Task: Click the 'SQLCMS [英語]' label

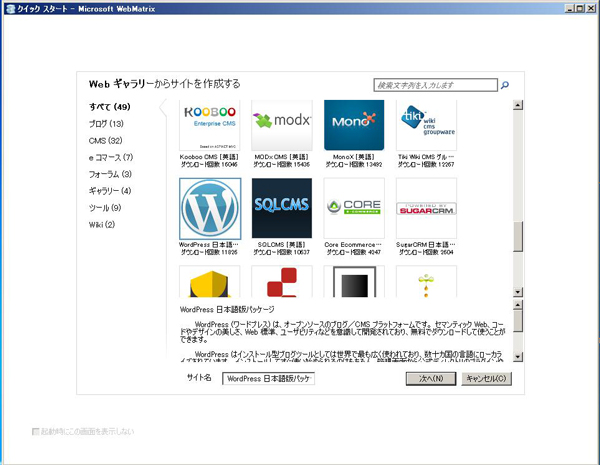Action: pyautogui.click(x=281, y=245)
